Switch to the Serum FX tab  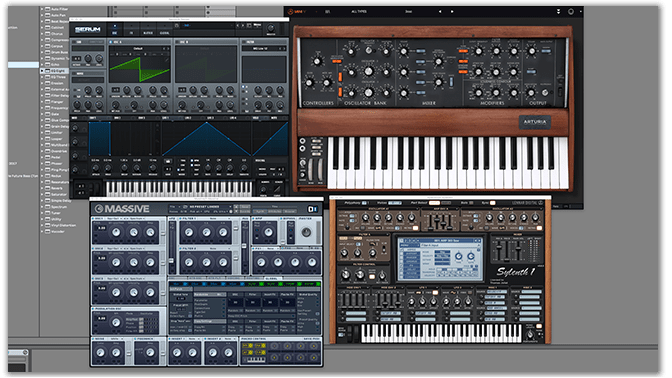[x=131, y=33]
